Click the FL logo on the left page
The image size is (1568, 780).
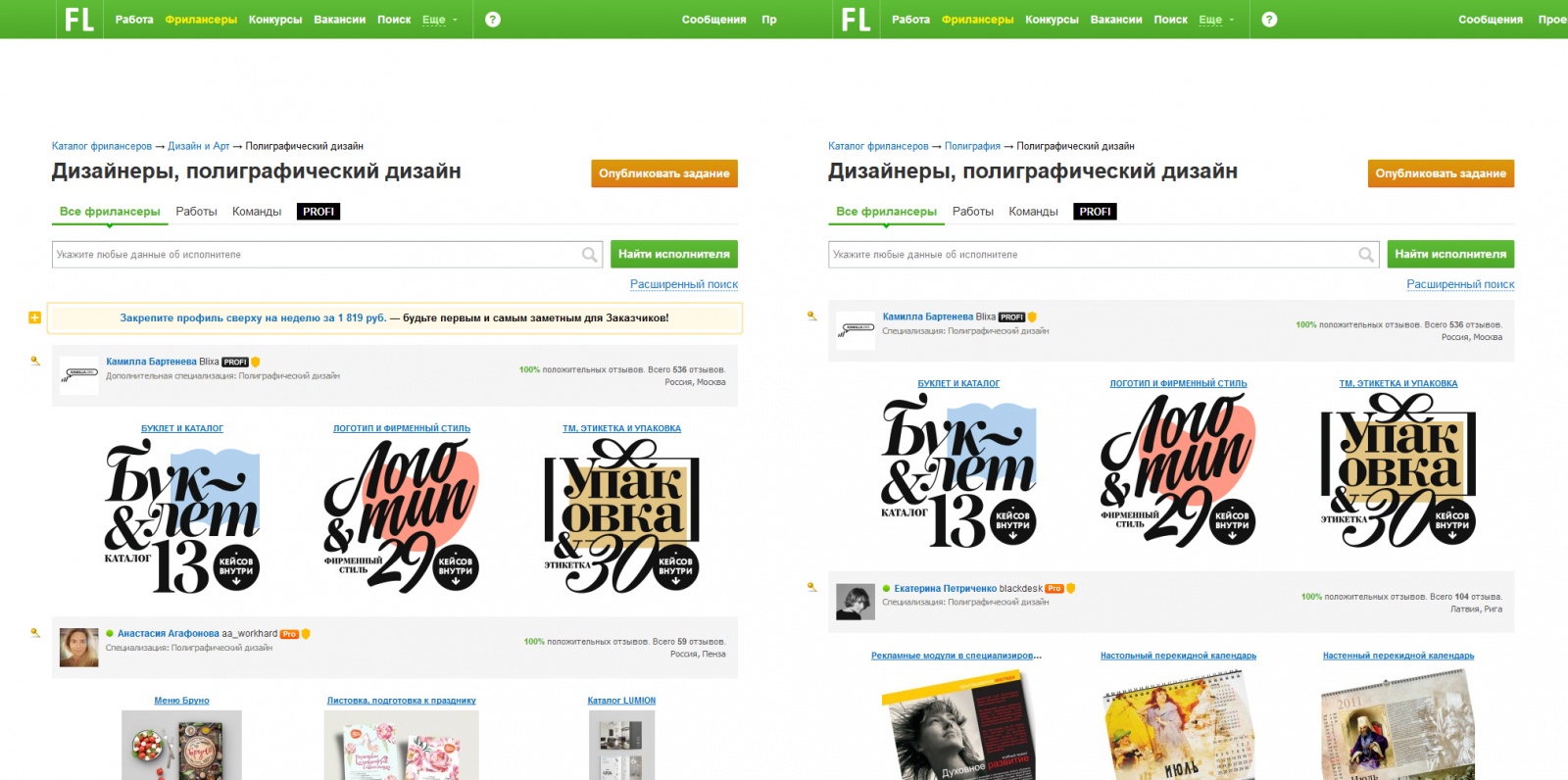79,20
